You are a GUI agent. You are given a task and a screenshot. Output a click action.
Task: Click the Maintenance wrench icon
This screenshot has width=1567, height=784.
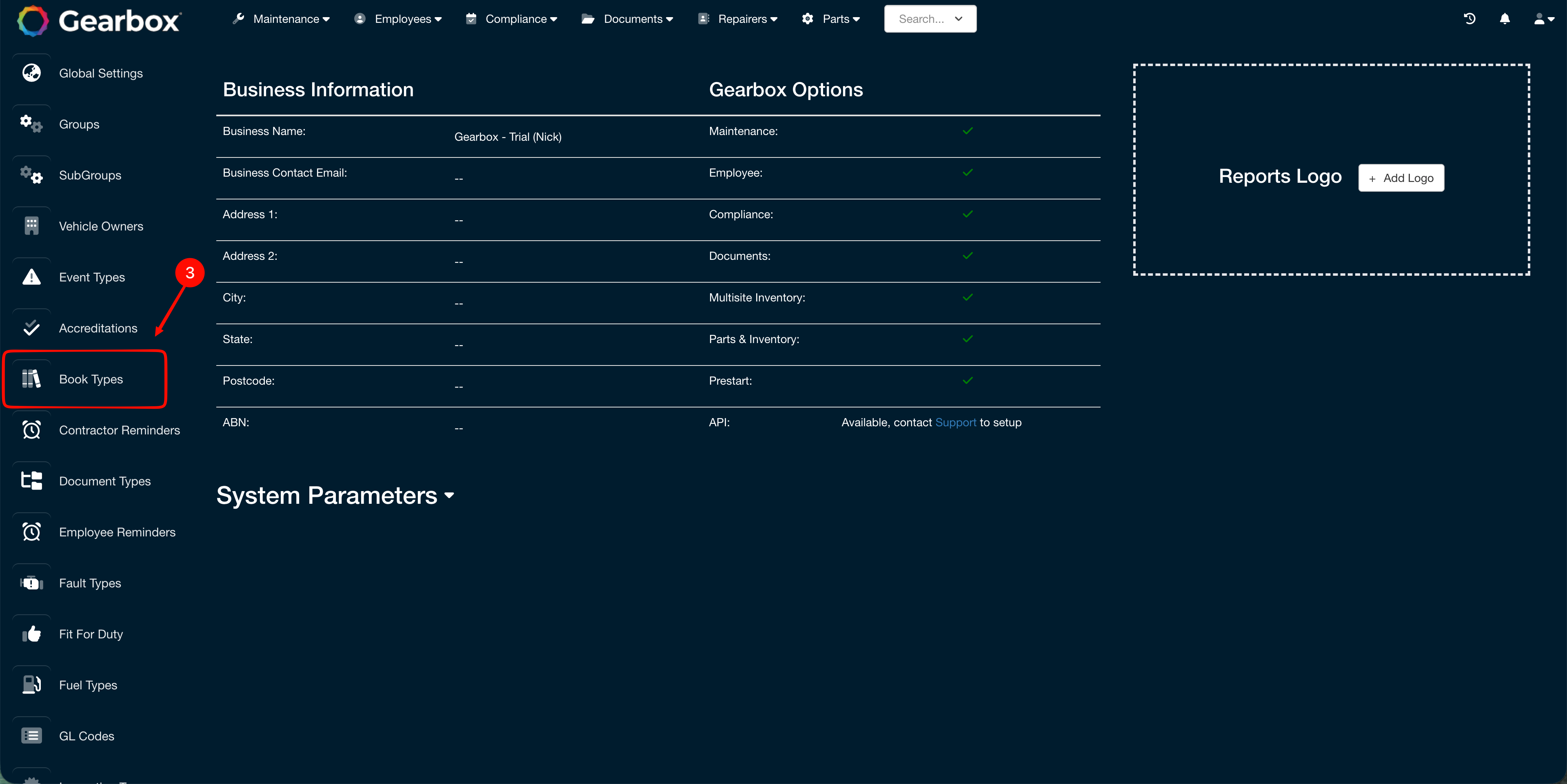click(x=238, y=19)
